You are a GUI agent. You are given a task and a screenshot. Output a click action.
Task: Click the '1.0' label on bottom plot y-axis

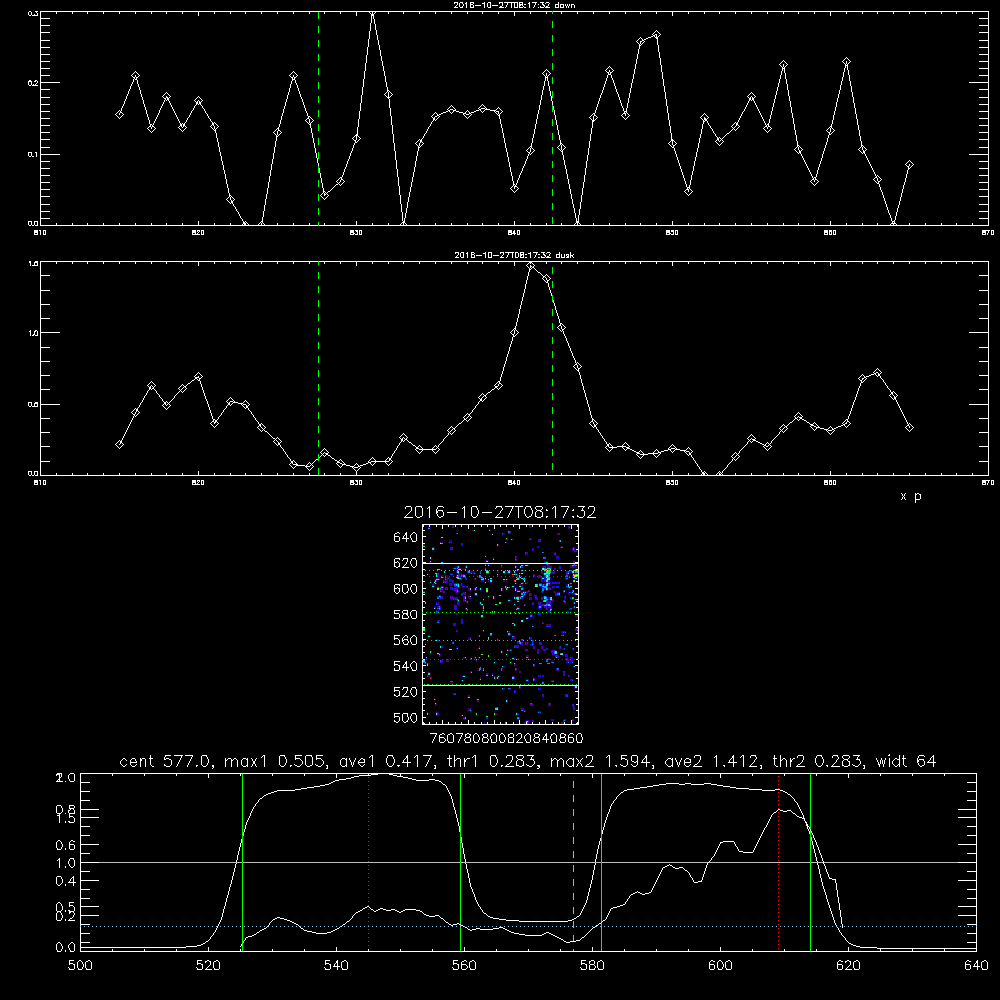pos(66,863)
